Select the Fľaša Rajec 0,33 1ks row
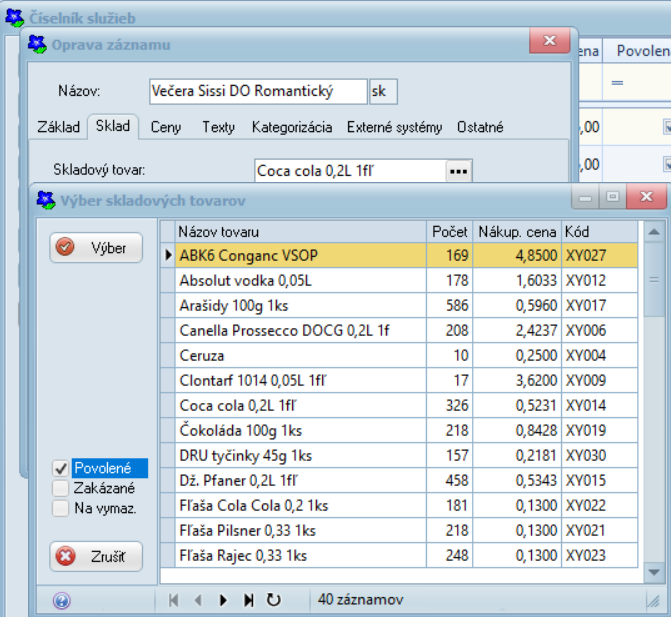This screenshot has width=671, height=617. click(399, 555)
